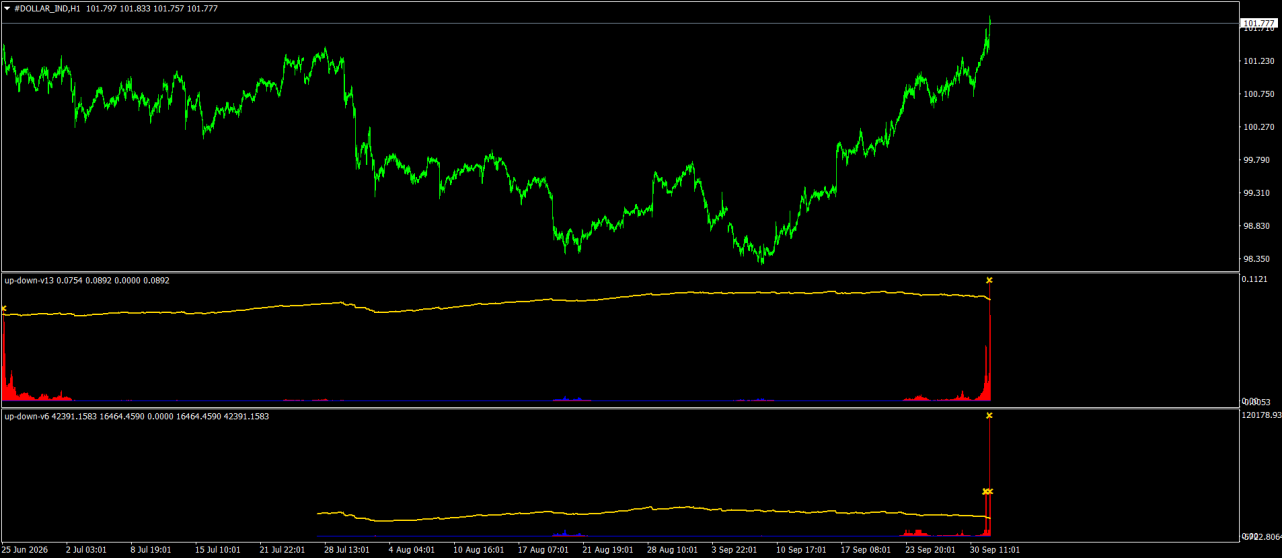Click the 15 Jul 10:01 time label
The image size is (1282, 558).
[217, 549]
